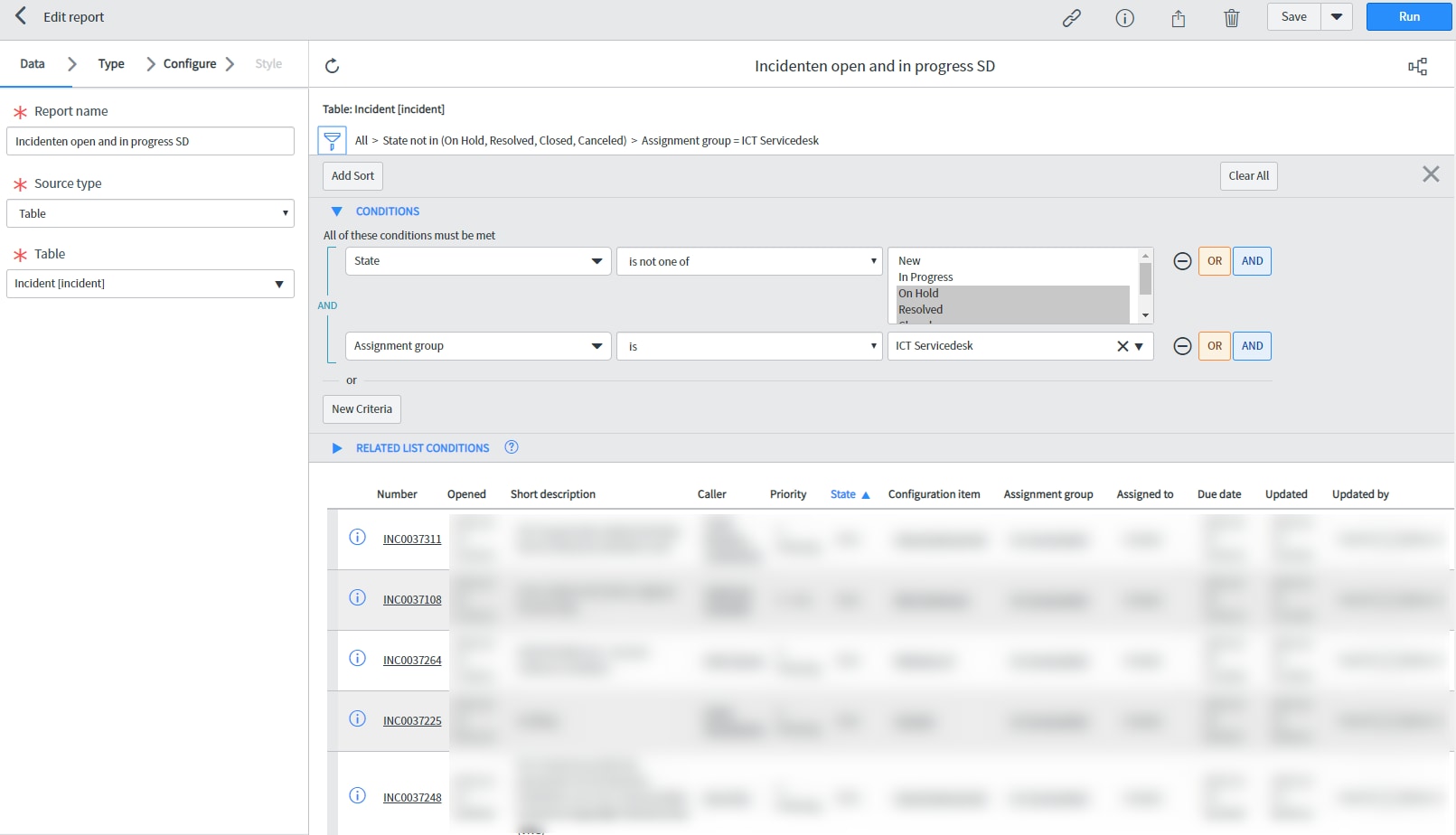Click the share report icon
Image resolution: width=1456 pixels, height=835 pixels.
point(1178,18)
